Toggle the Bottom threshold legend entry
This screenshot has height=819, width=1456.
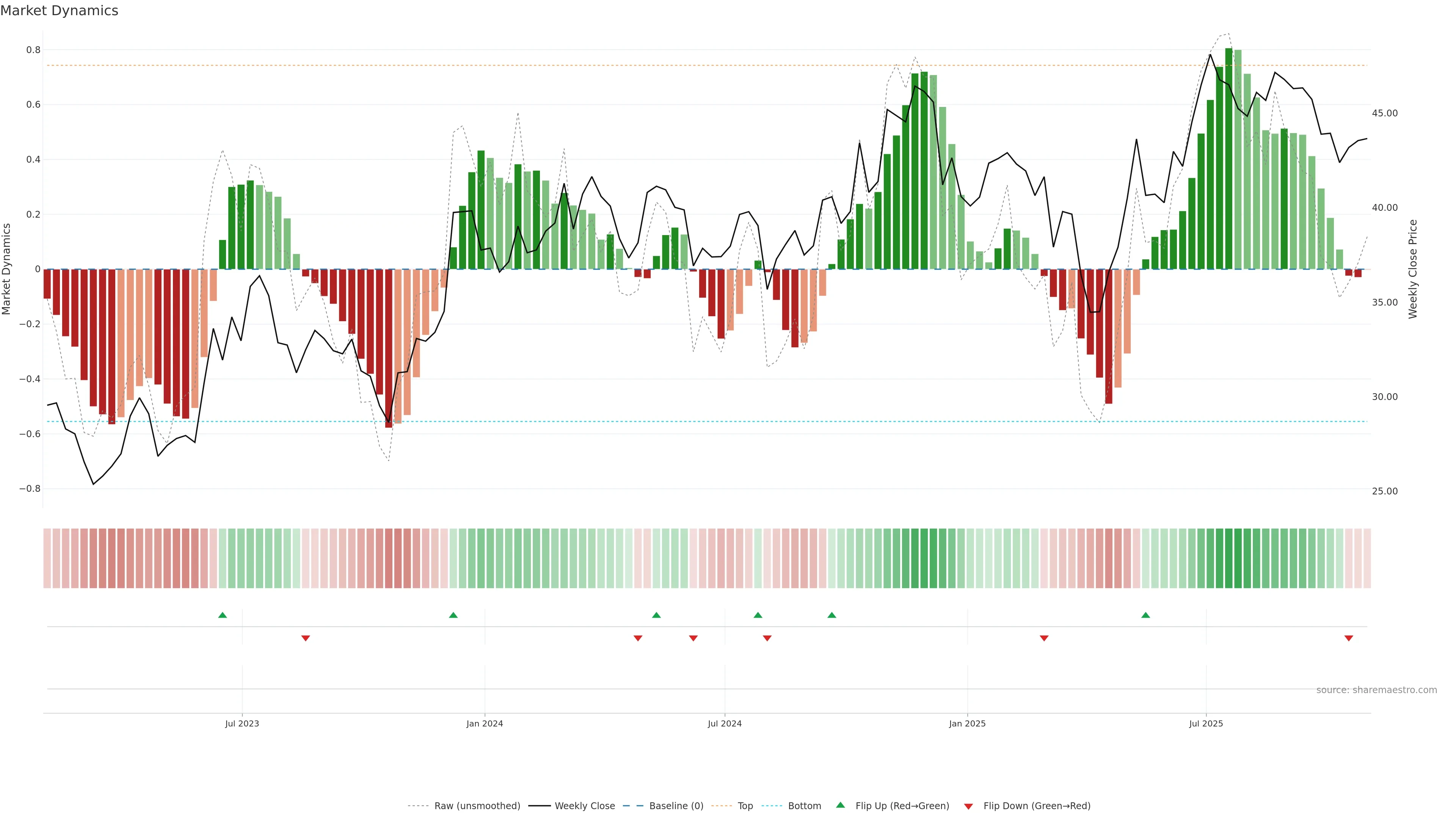click(x=804, y=806)
